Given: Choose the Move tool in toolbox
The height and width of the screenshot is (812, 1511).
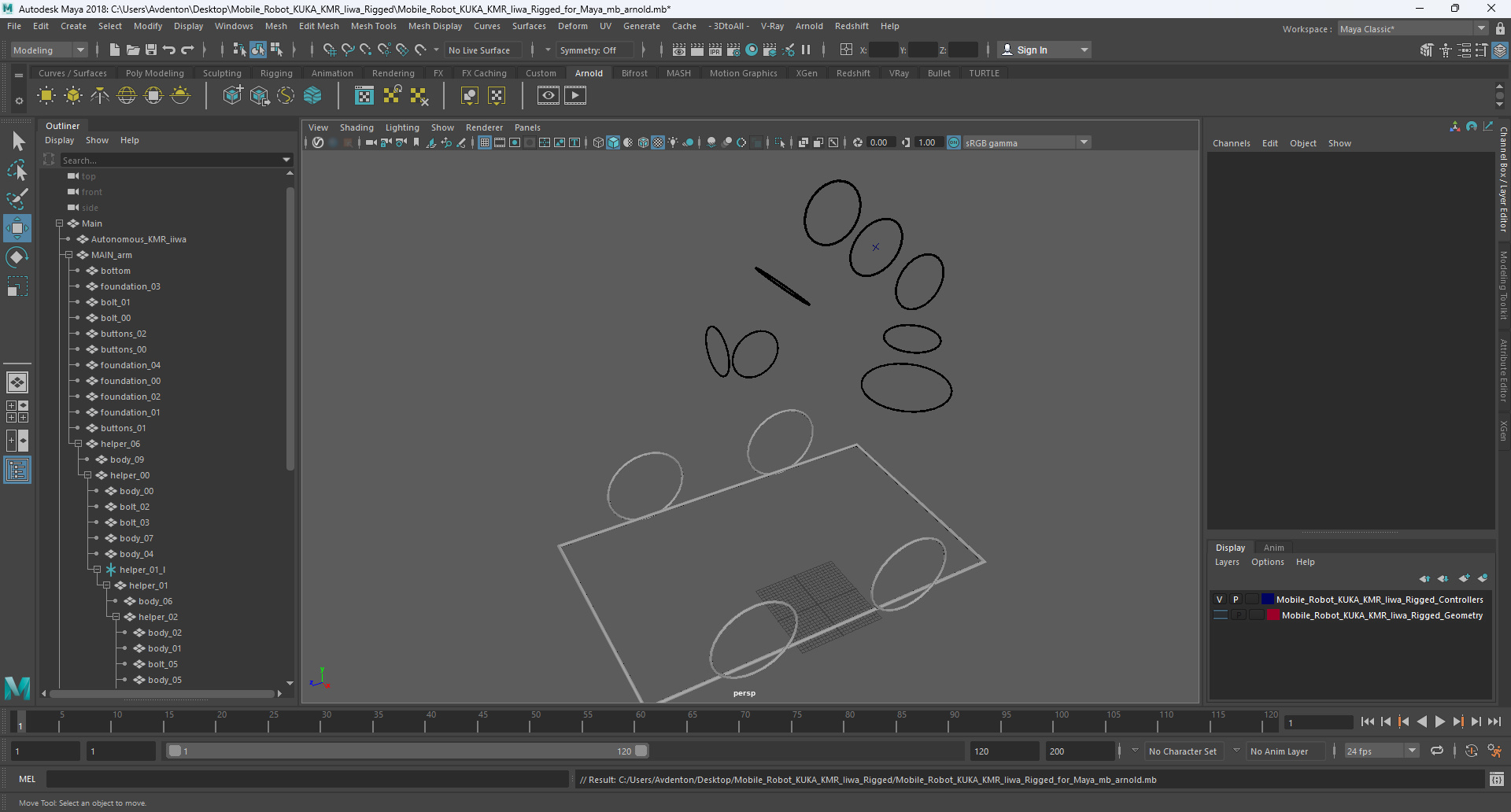Looking at the screenshot, I should (17, 228).
